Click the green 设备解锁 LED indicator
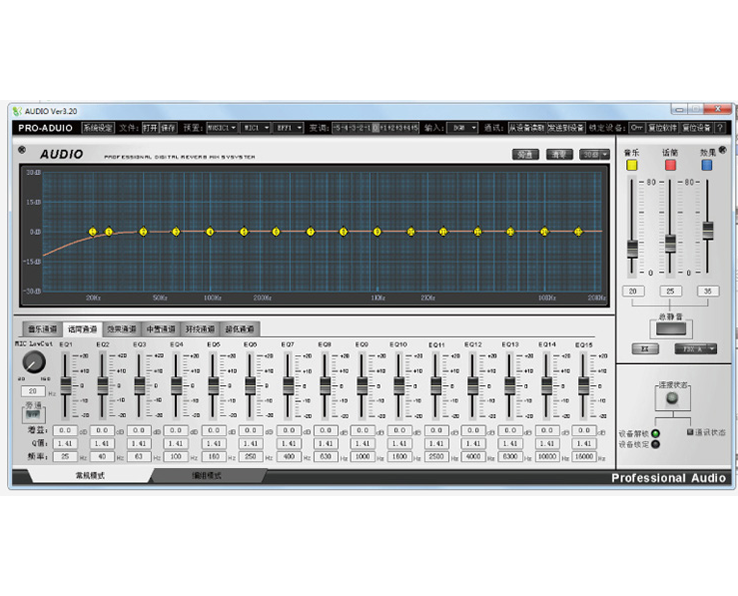Image resolution: width=738 pixels, height=596 pixels. [x=655, y=434]
